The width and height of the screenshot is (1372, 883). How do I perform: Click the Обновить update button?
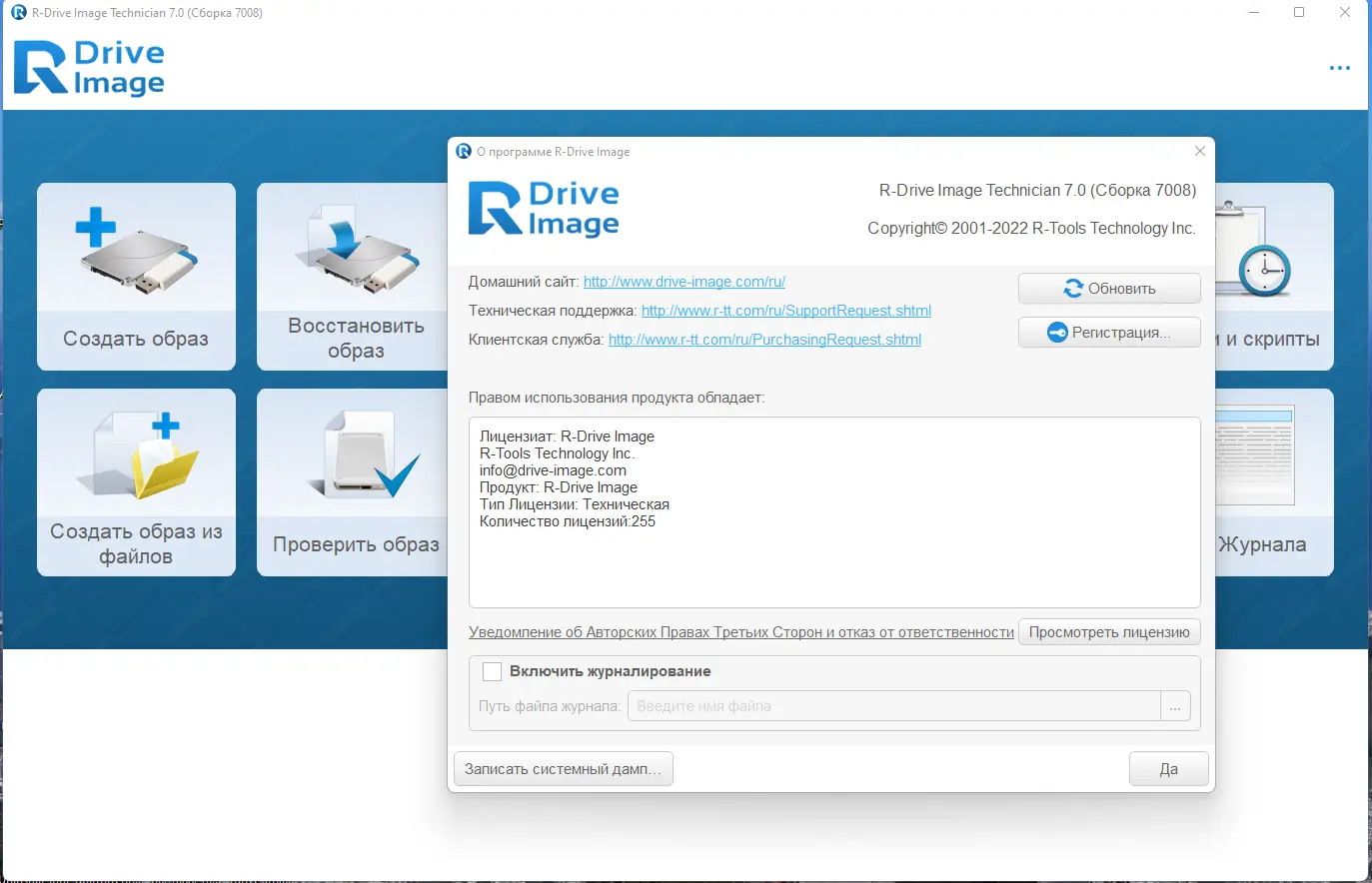coord(1109,288)
